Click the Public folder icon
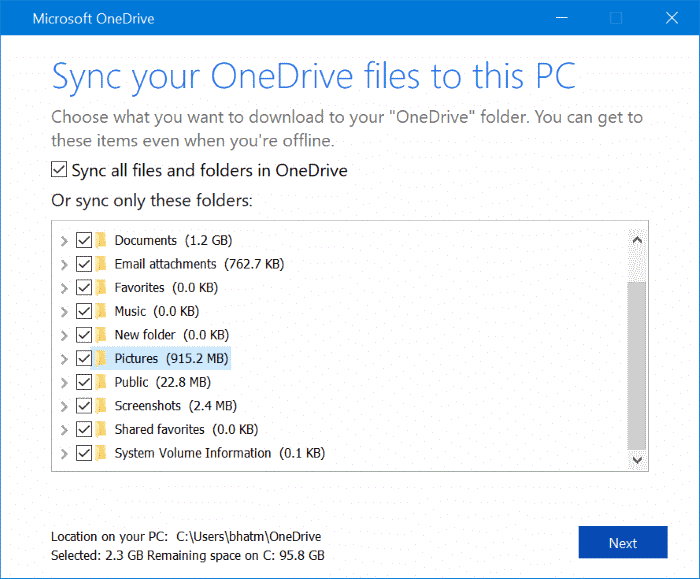 coord(101,382)
